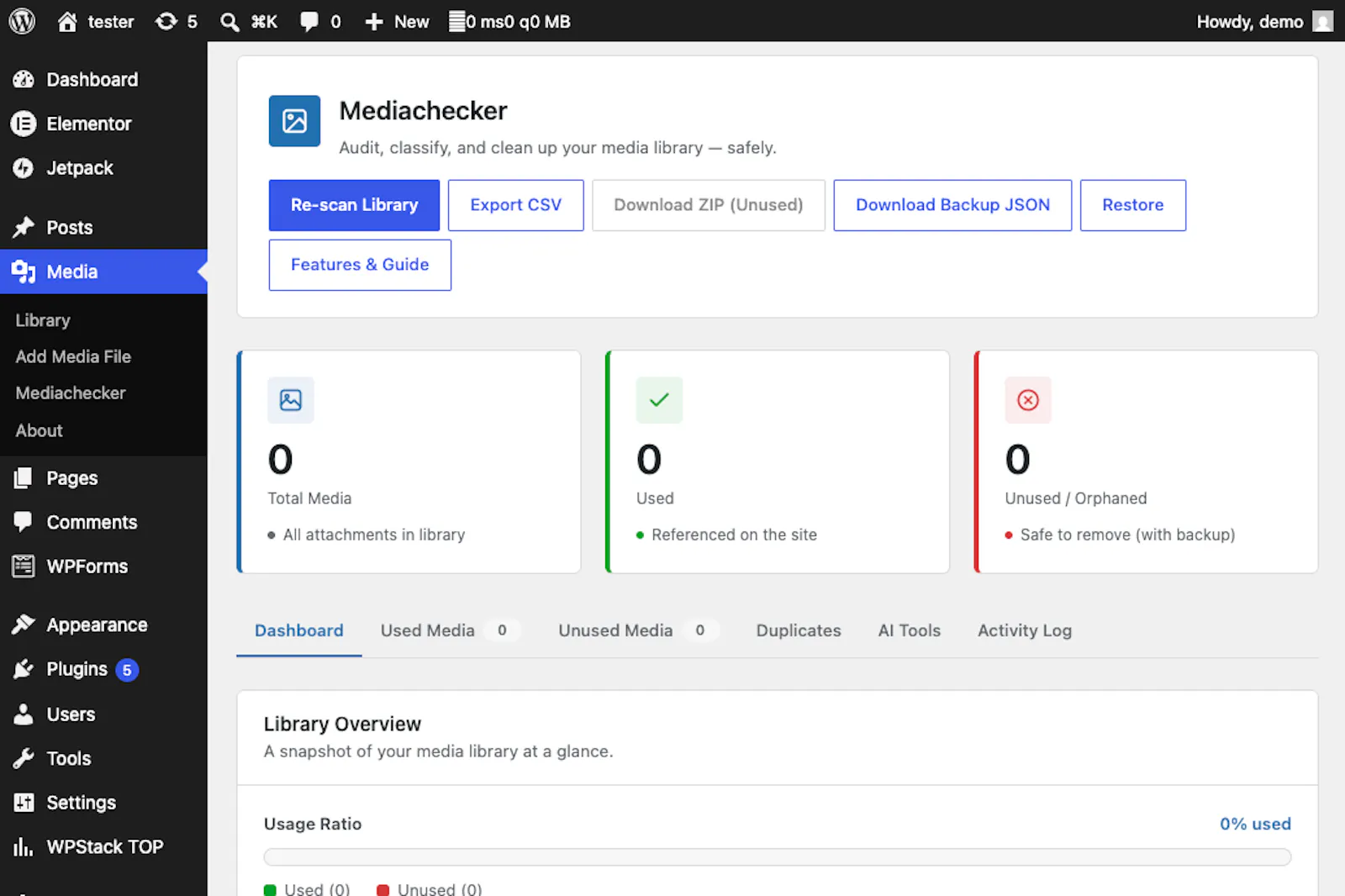Click the Restore button
The image size is (1345, 896).
click(1133, 205)
